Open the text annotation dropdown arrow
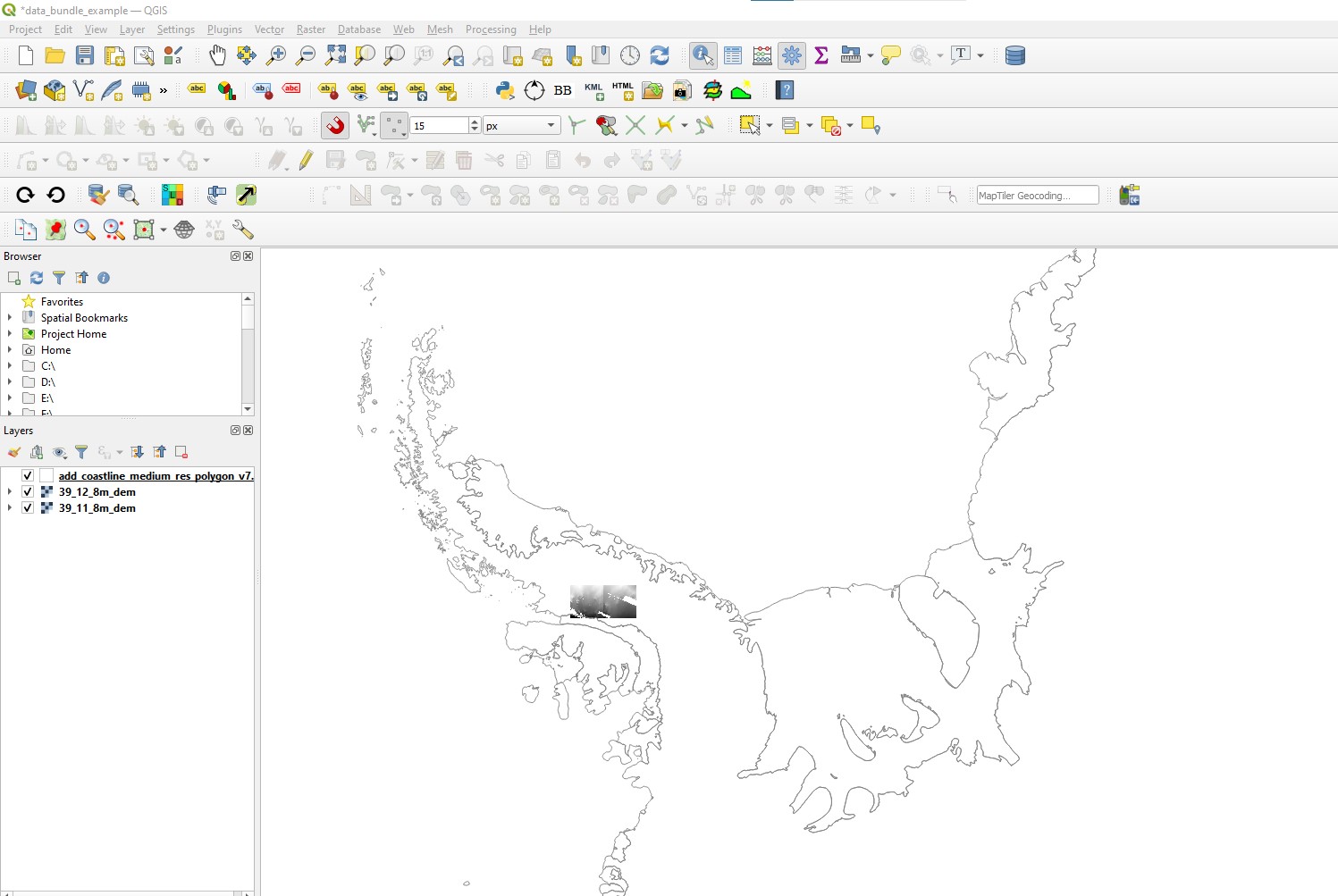This screenshot has width=1338, height=896. (x=980, y=55)
